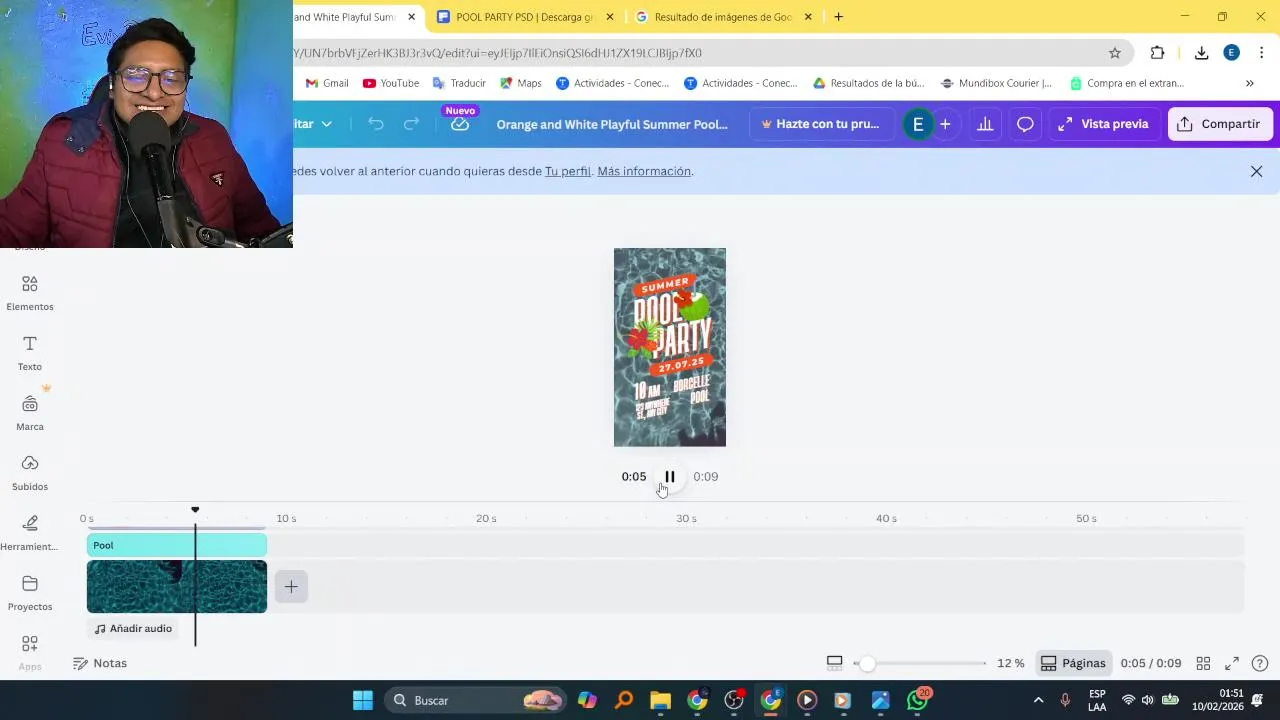Close the Resultado de imágenes tab
Screen dimensions: 1280x720
tap(808, 17)
